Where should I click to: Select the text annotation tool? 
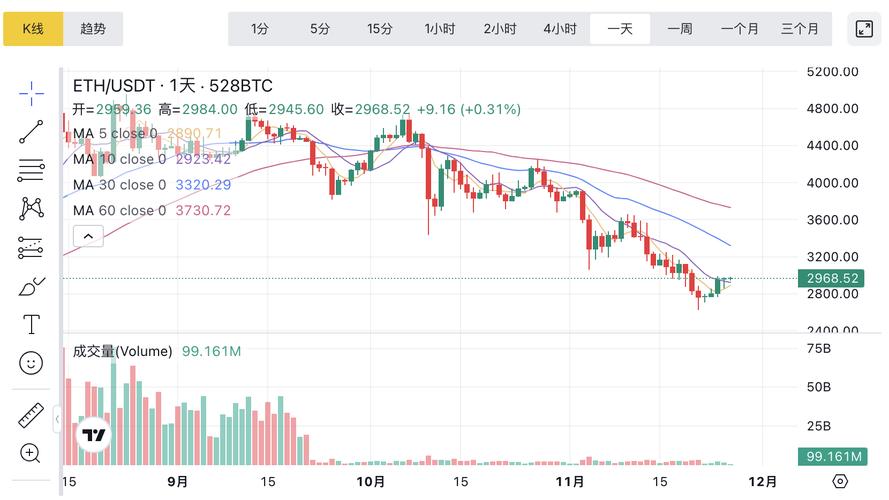(31, 324)
